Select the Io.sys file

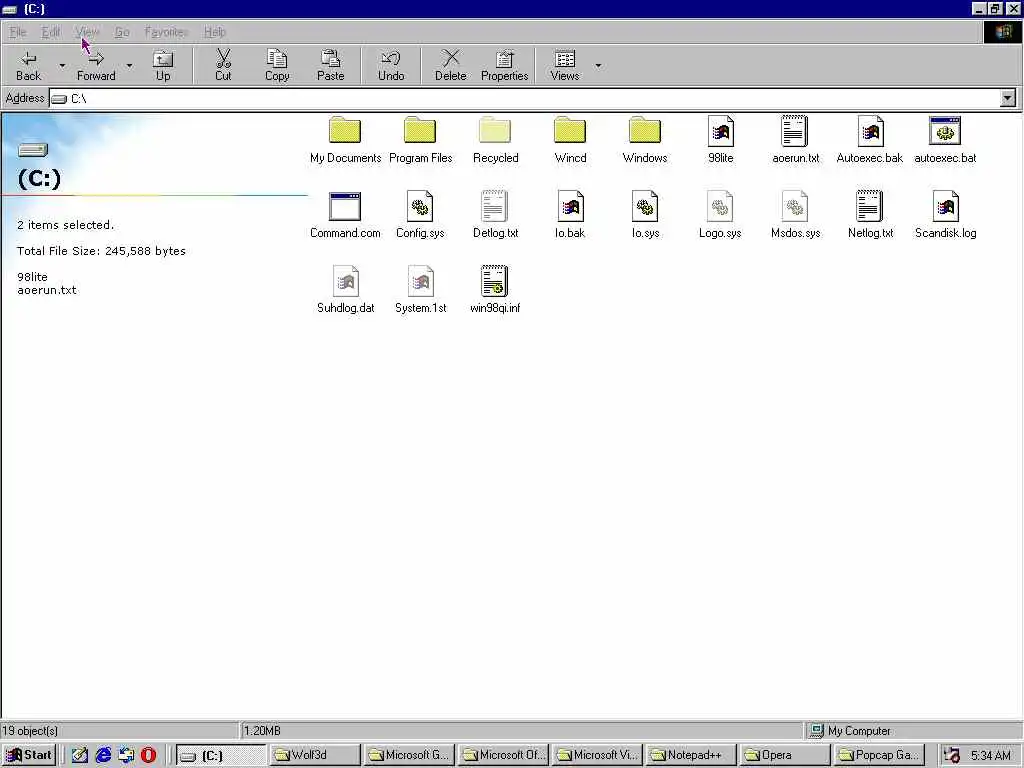tap(645, 216)
